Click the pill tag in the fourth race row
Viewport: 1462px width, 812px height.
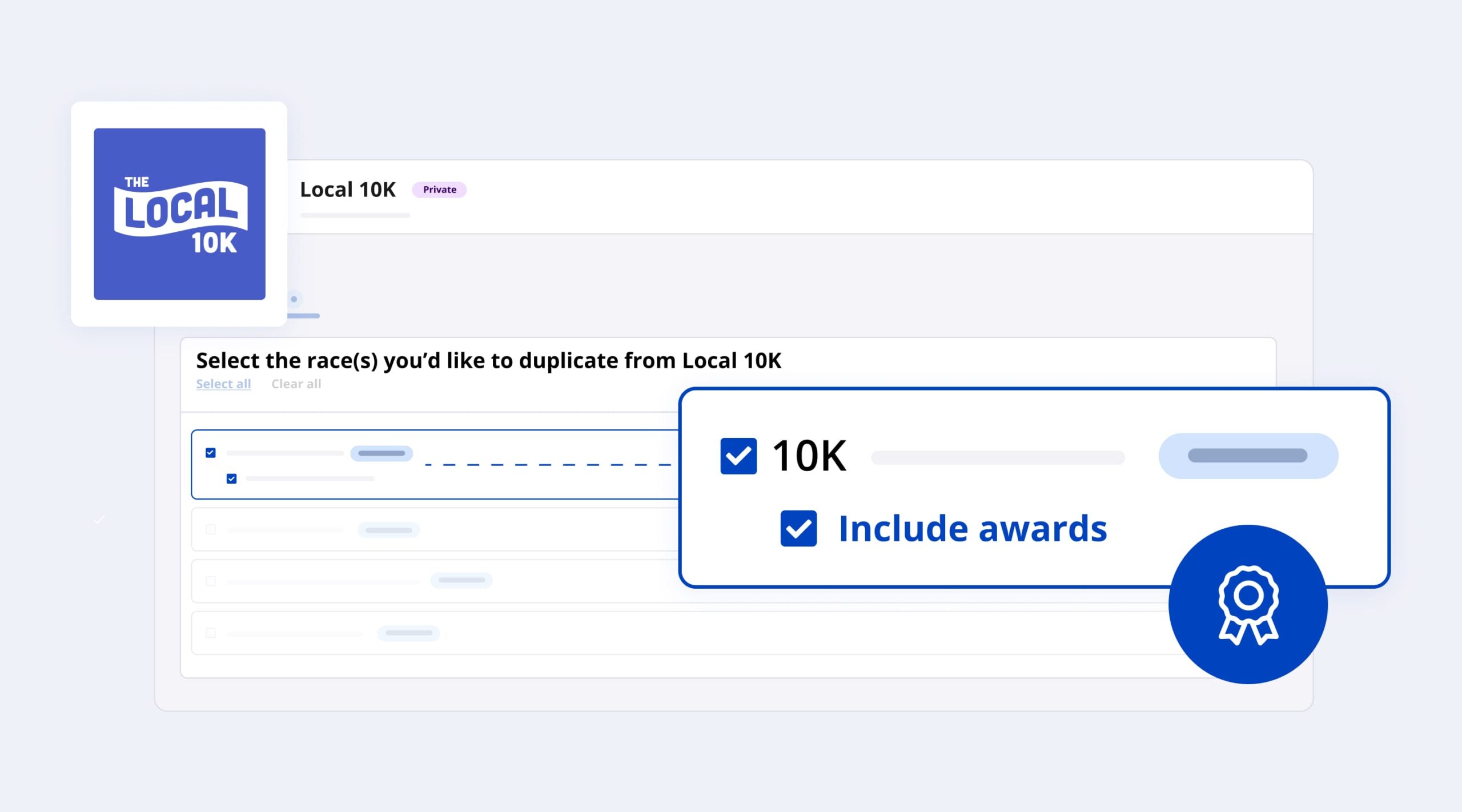coord(408,633)
